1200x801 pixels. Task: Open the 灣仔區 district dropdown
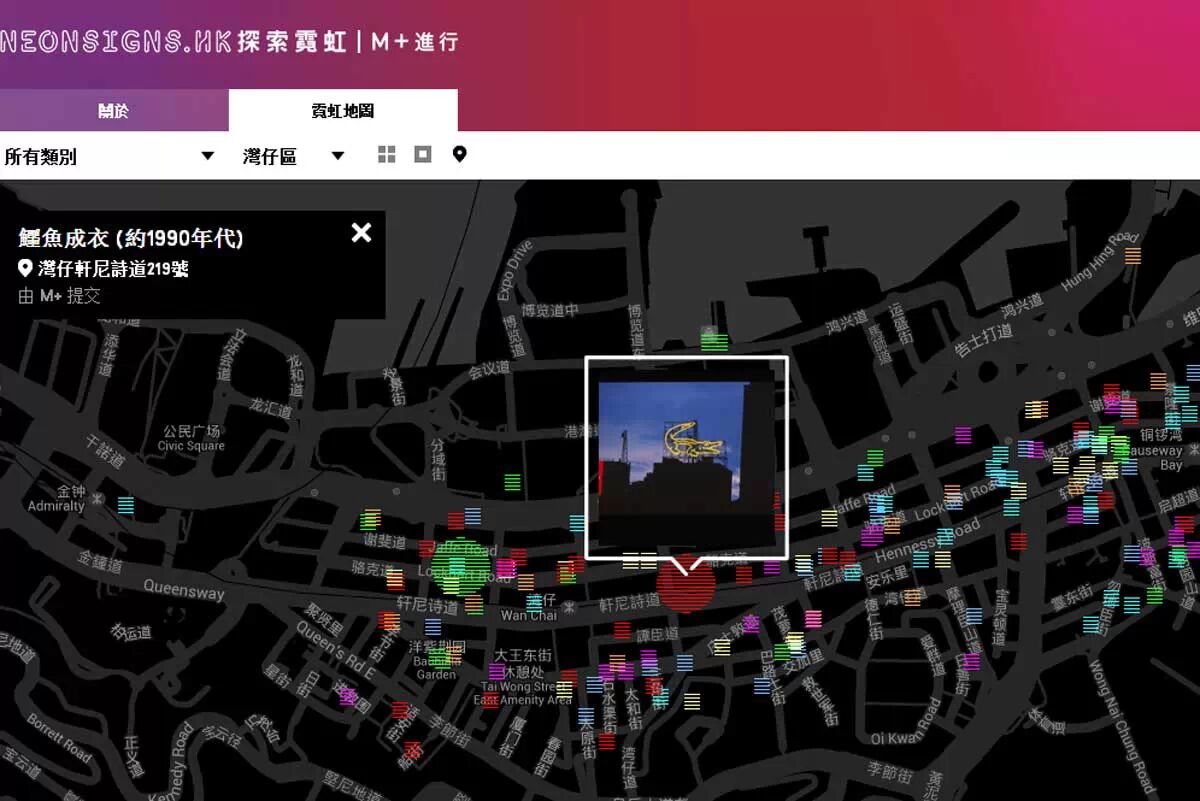coord(294,157)
